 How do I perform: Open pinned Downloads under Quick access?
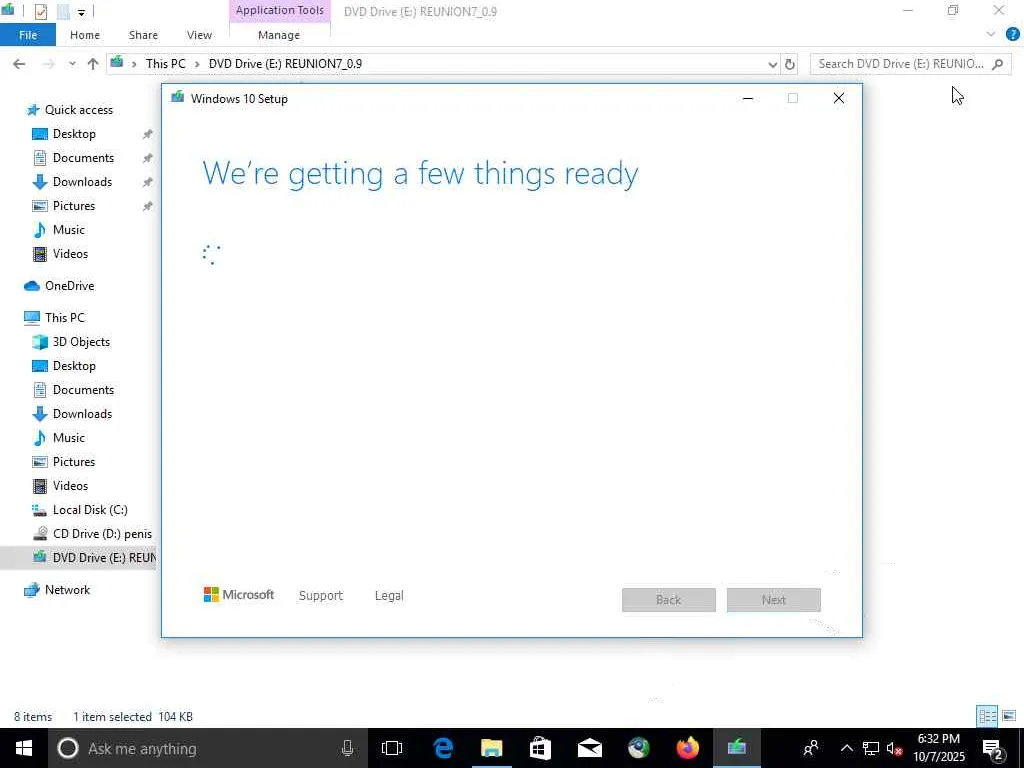(x=82, y=182)
